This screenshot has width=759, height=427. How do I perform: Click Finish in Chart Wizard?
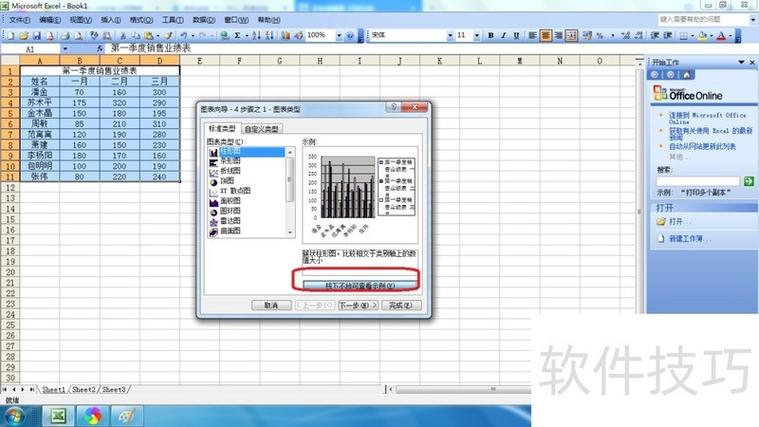pyautogui.click(x=401, y=305)
